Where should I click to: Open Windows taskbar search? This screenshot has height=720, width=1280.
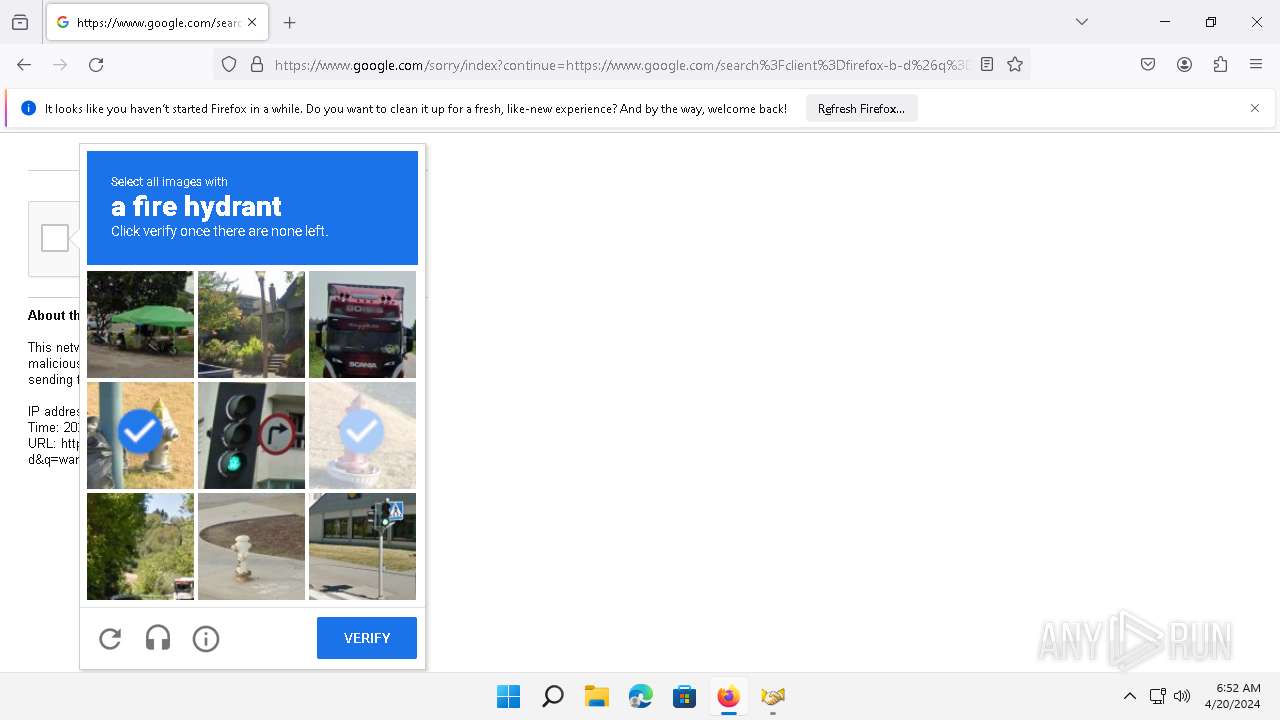pyautogui.click(x=552, y=696)
